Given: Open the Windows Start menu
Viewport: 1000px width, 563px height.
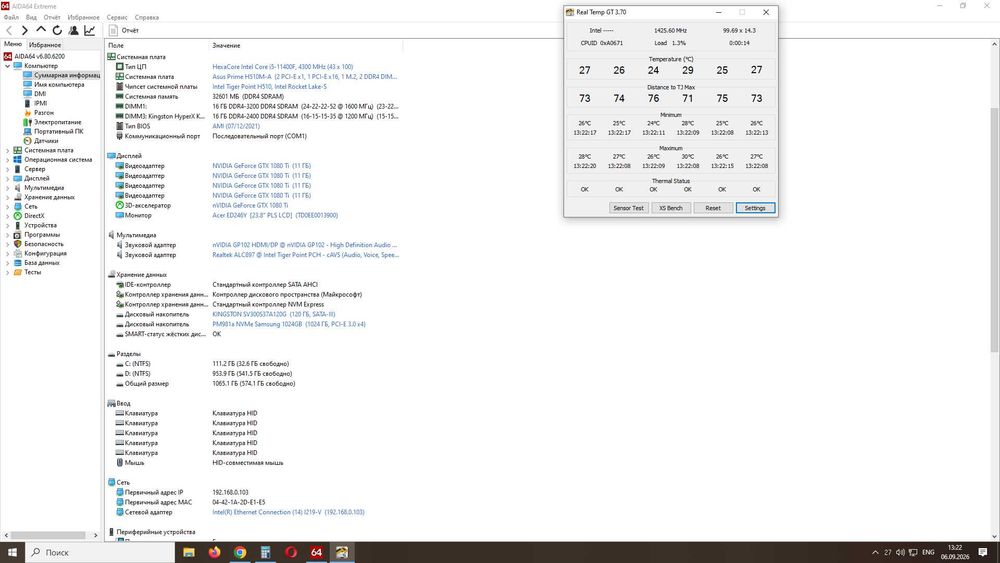Looking at the screenshot, I should [x=12, y=552].
